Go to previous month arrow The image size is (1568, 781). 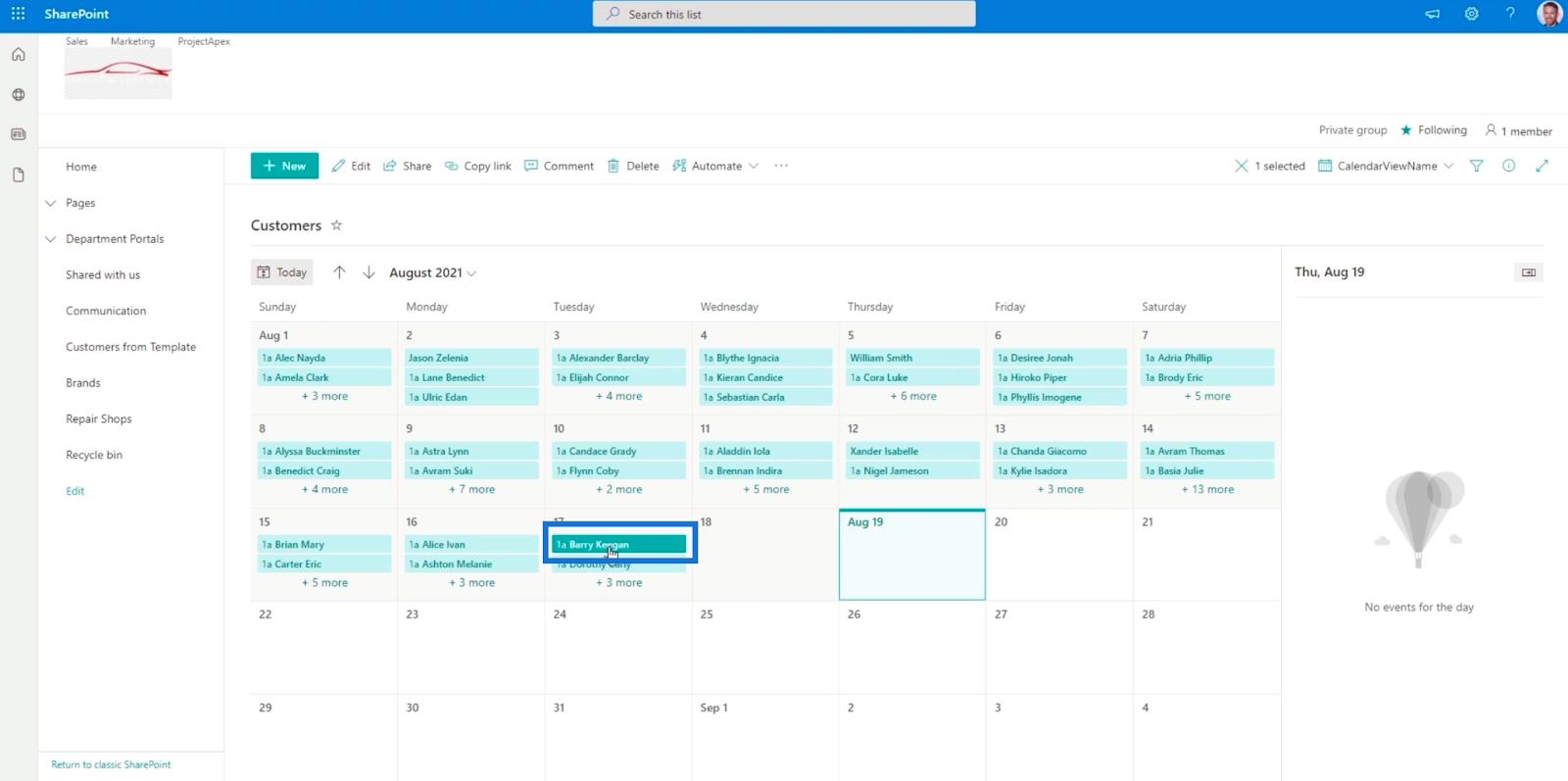[x=339, y=272]
